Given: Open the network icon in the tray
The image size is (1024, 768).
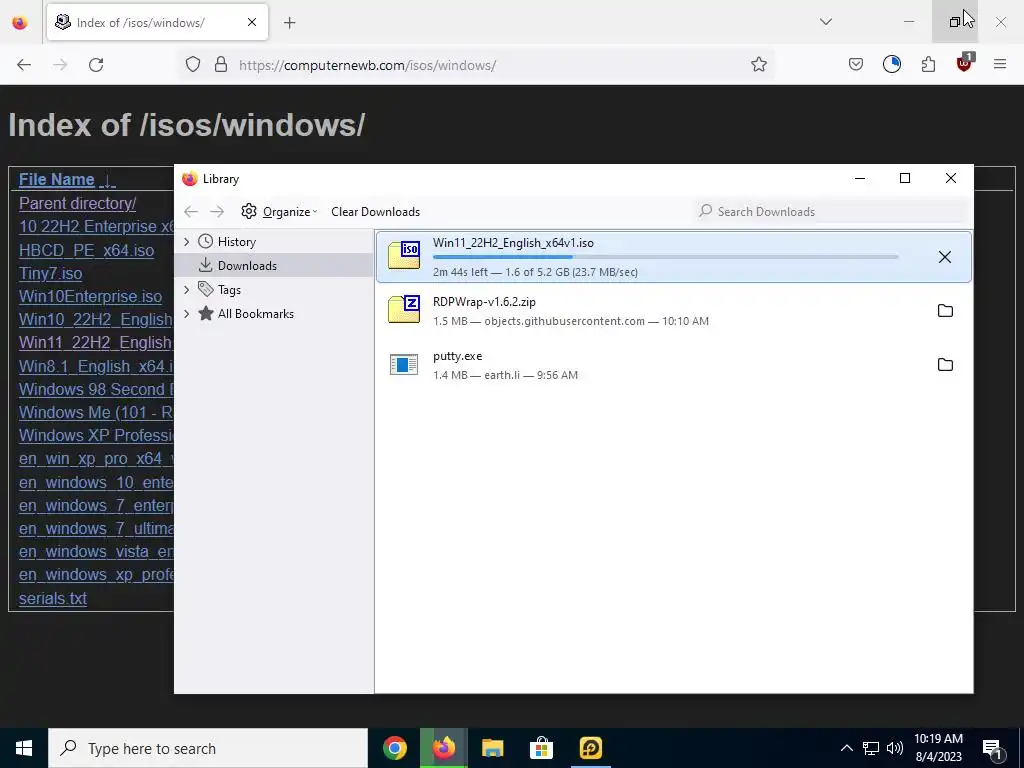Looking at the screenshot, I should (871, 748).
